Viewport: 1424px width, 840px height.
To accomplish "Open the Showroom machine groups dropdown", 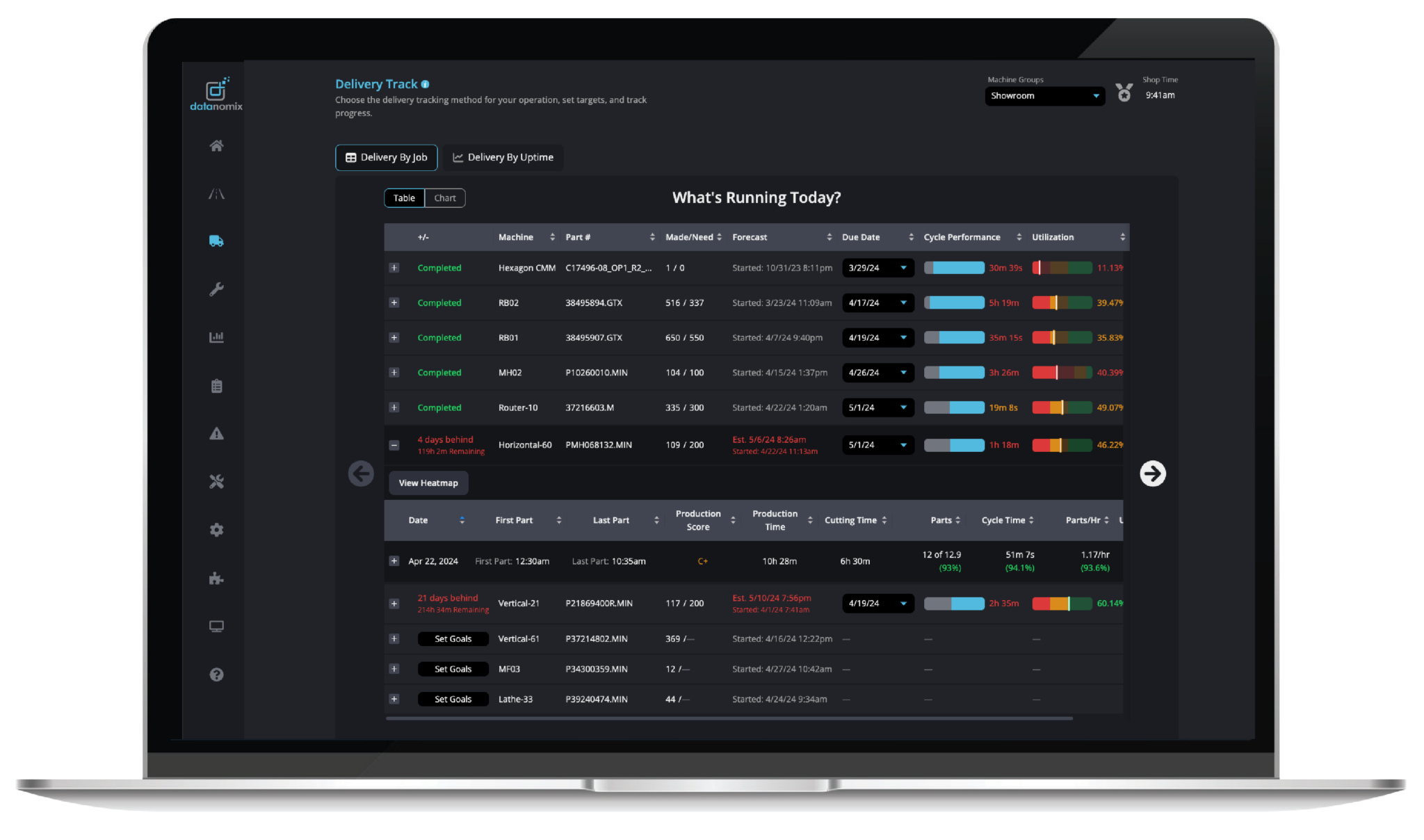I will (1044, 96).
